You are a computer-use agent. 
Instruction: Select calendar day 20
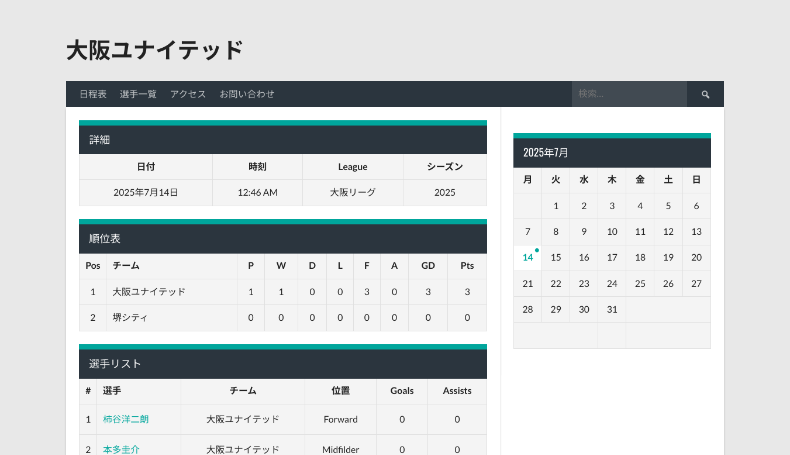[696, 257]
